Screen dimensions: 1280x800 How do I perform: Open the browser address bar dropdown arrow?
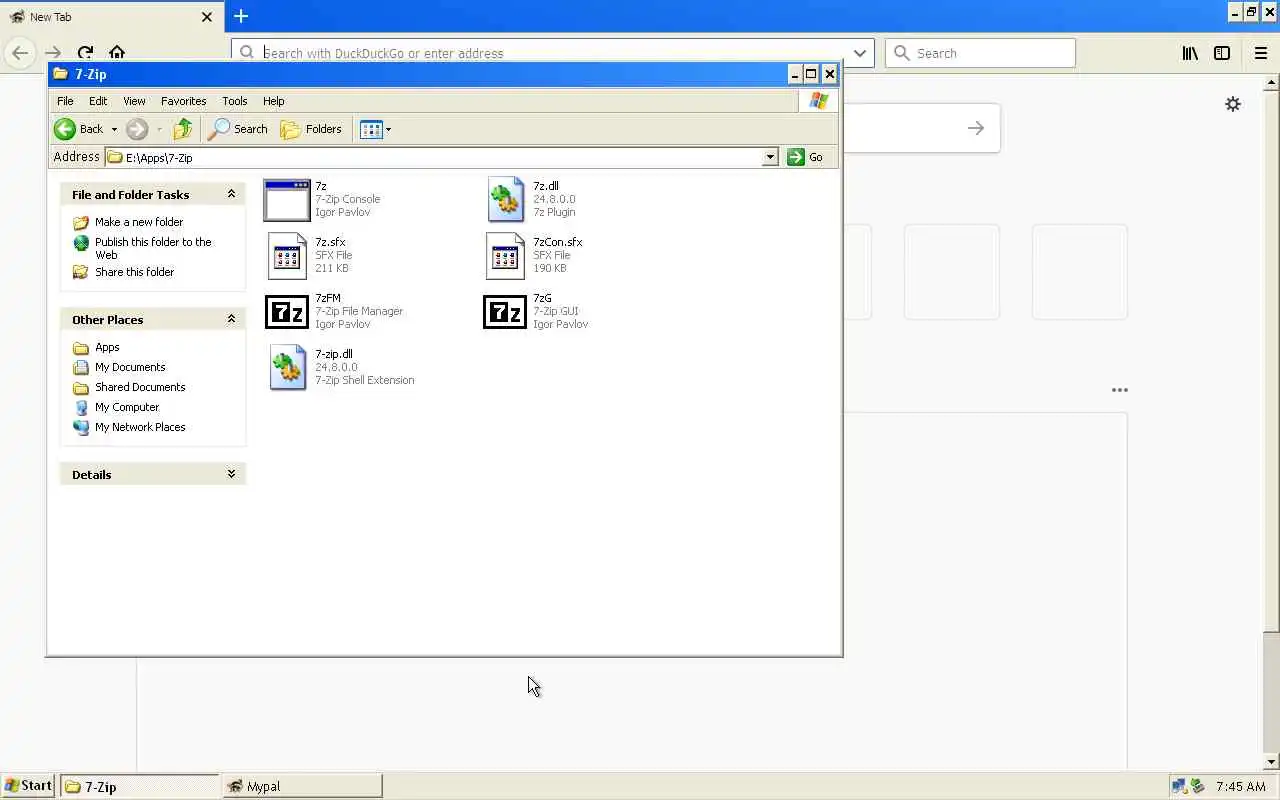[860, 53]
